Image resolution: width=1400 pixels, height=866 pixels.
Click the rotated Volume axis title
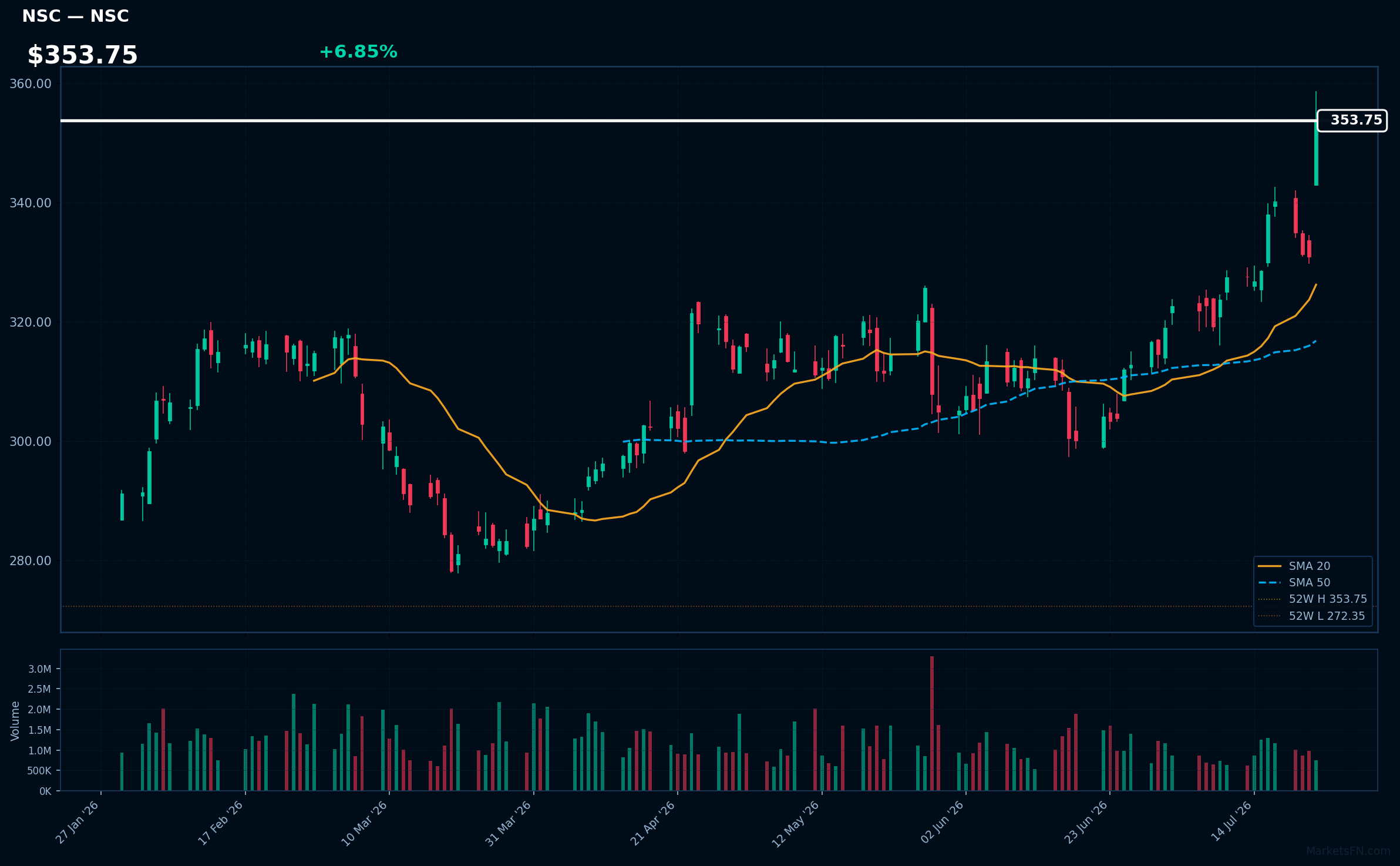click(15, 721)
